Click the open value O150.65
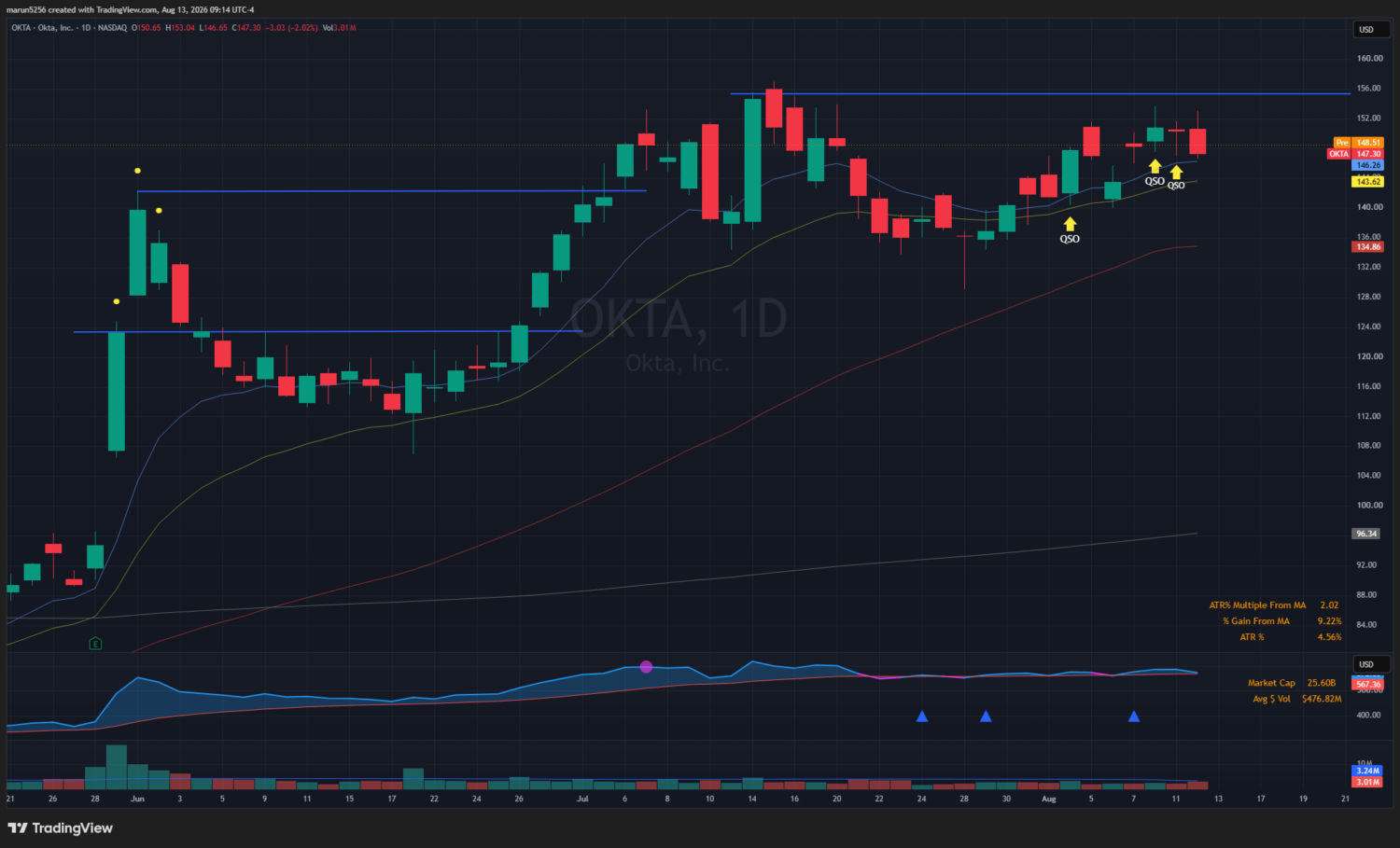Screen dimensions: 1400x848 point(147,28)
